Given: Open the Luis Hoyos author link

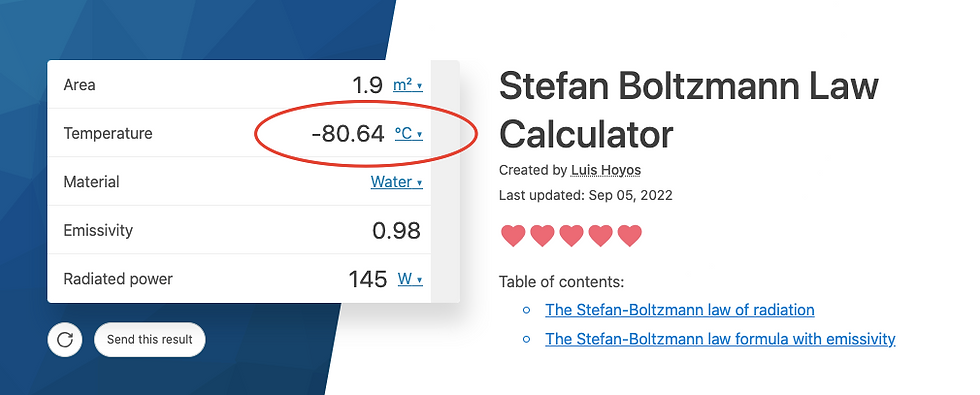Looking at the screenshot, I should coord(606,170).
